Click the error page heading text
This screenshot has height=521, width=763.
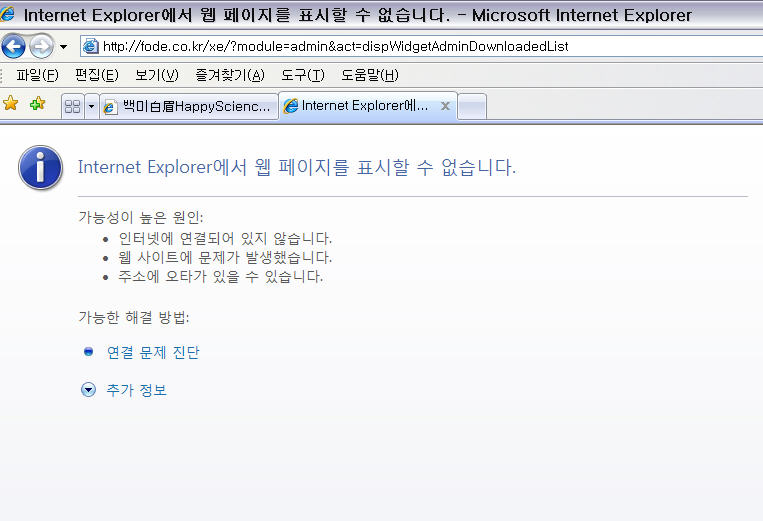point(297,167)
